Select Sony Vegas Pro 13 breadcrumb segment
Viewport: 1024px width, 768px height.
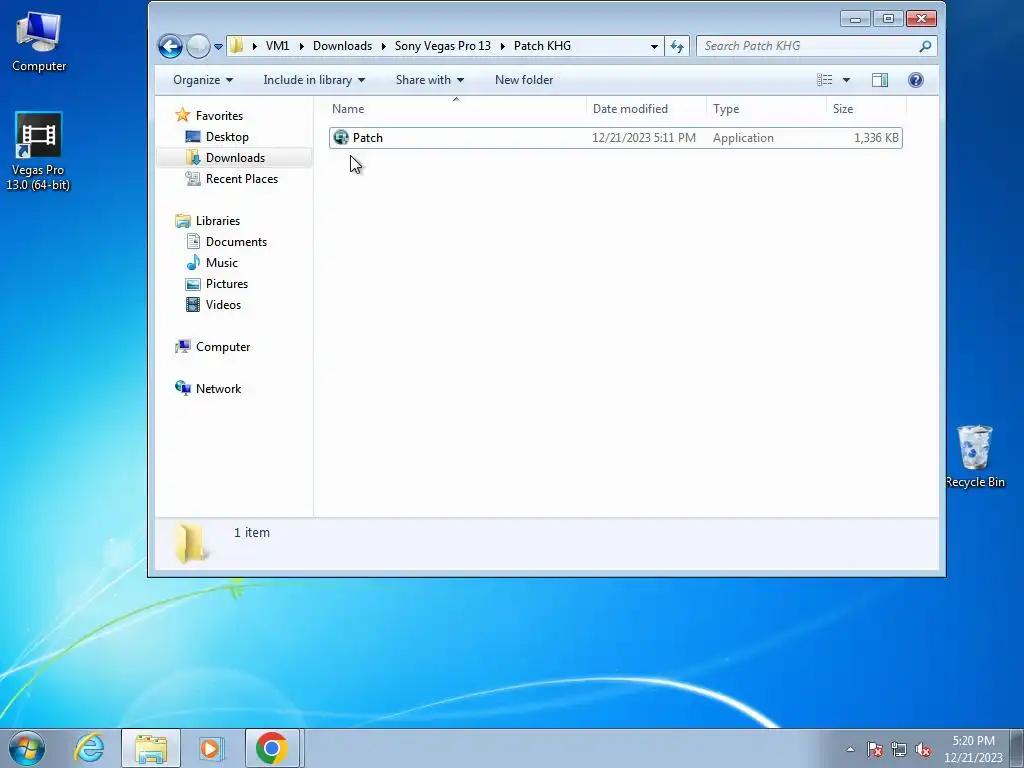tap(443, 46)
